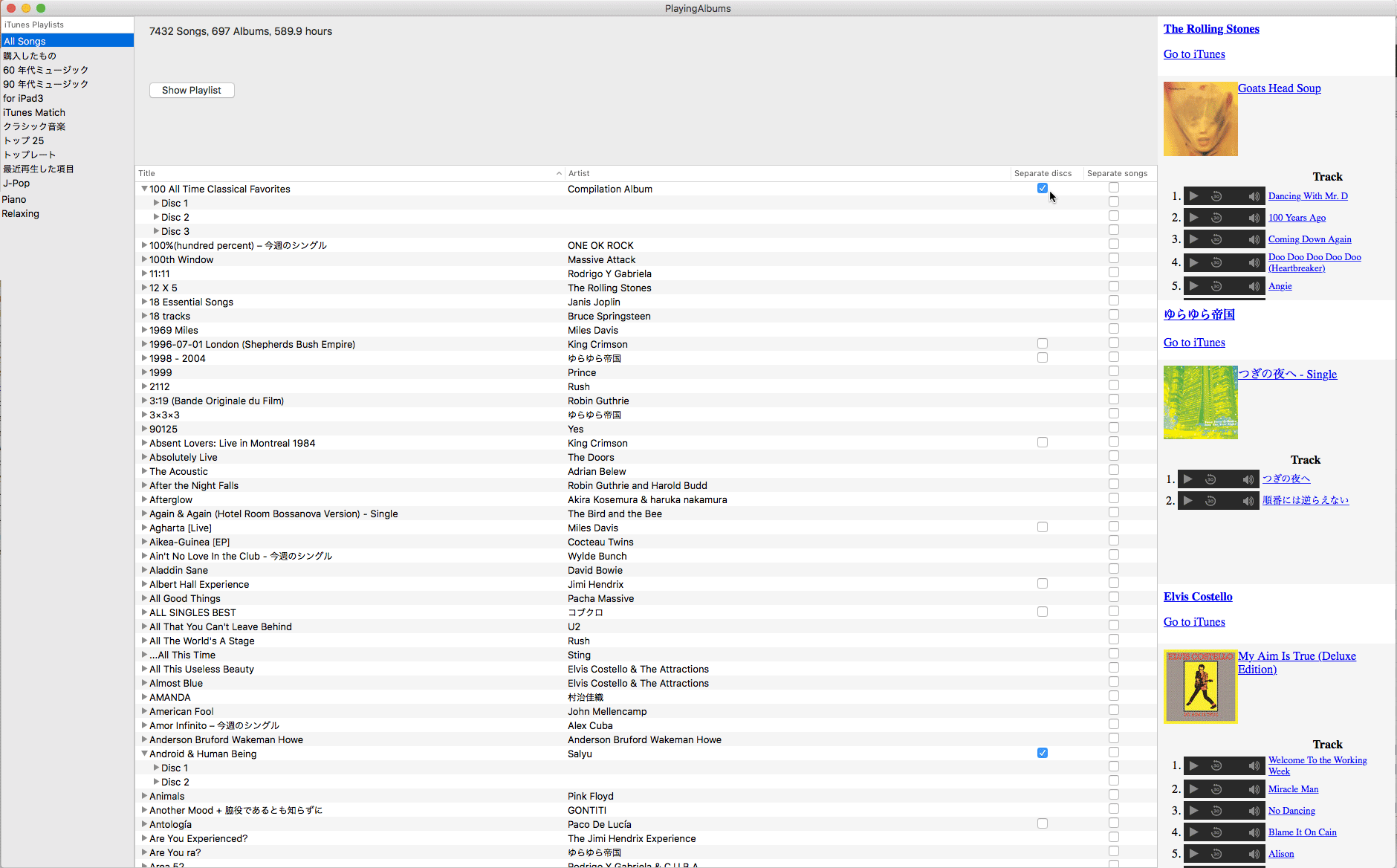Mute volume for Dancing With Mr. D
The width and height of the screenshot is (1397, 868).
(x=1254, y=196)
